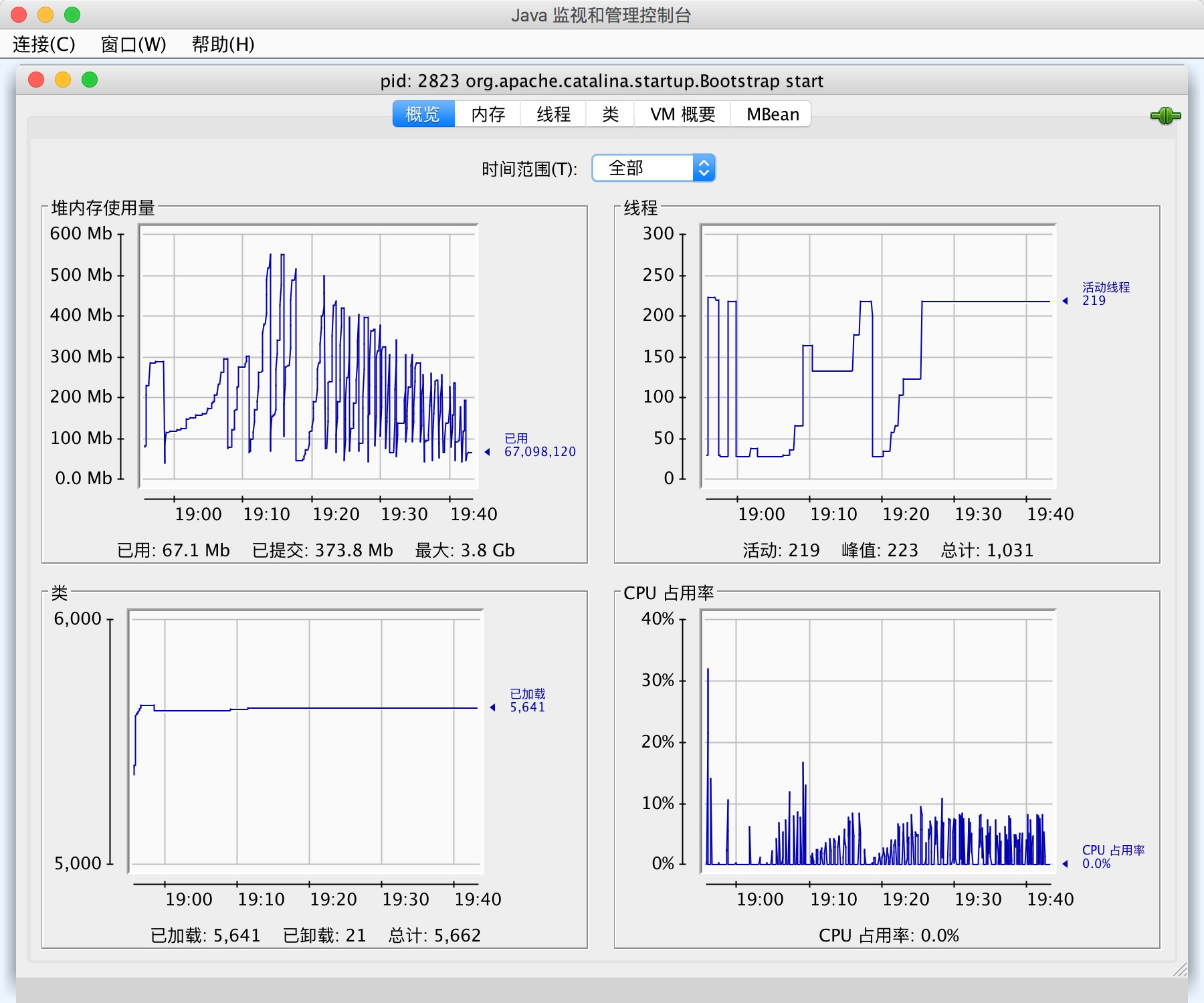Viewport: 1204px width, 1003px height.
Task: Click the 峰值: 223 summary text
Action: [x=880, y=550]
